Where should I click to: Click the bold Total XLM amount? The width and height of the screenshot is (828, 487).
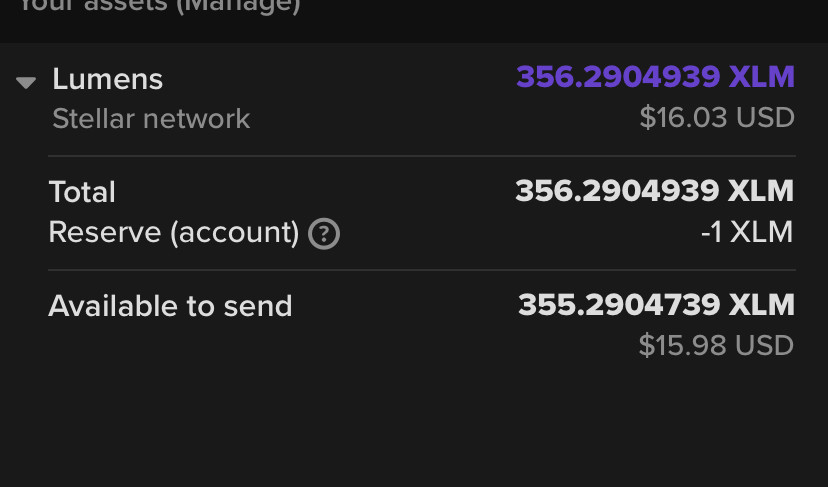pos(654,191)
